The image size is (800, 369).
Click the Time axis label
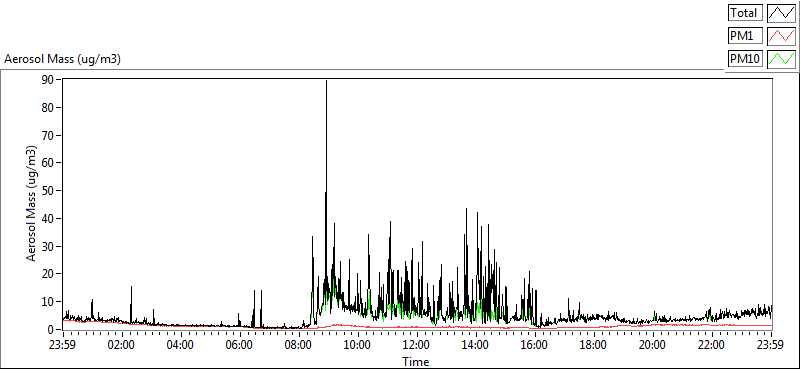coord(415,362)
